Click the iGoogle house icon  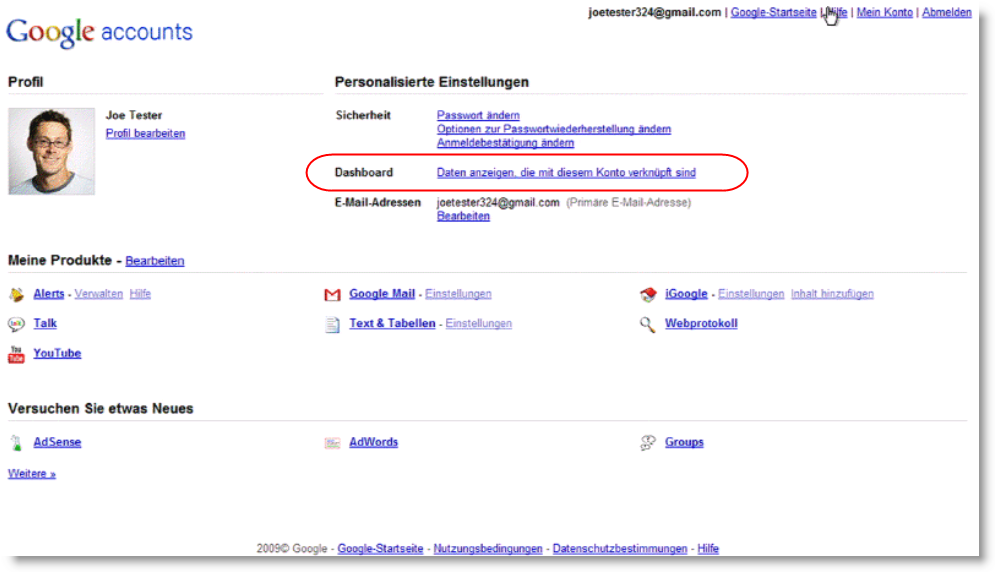[648, 294]
